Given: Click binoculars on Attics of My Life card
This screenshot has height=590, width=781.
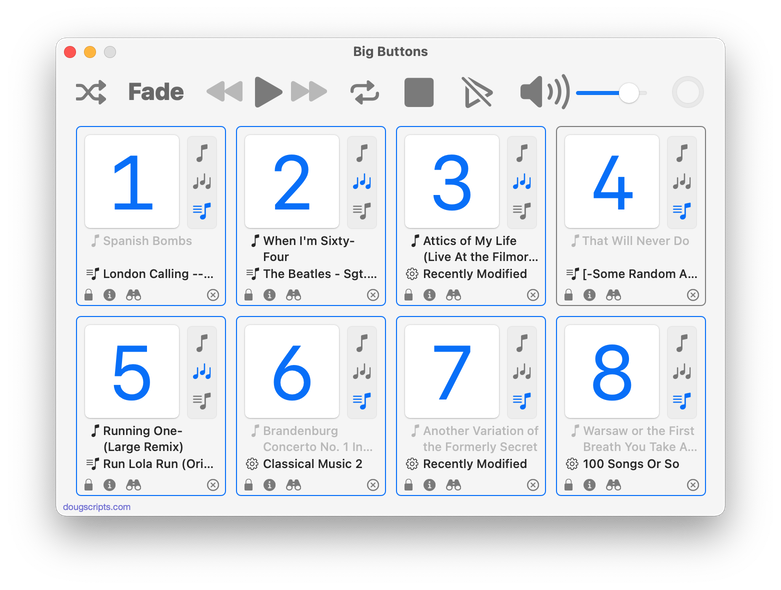Looking at the screenshot, I should coord(453,295).
